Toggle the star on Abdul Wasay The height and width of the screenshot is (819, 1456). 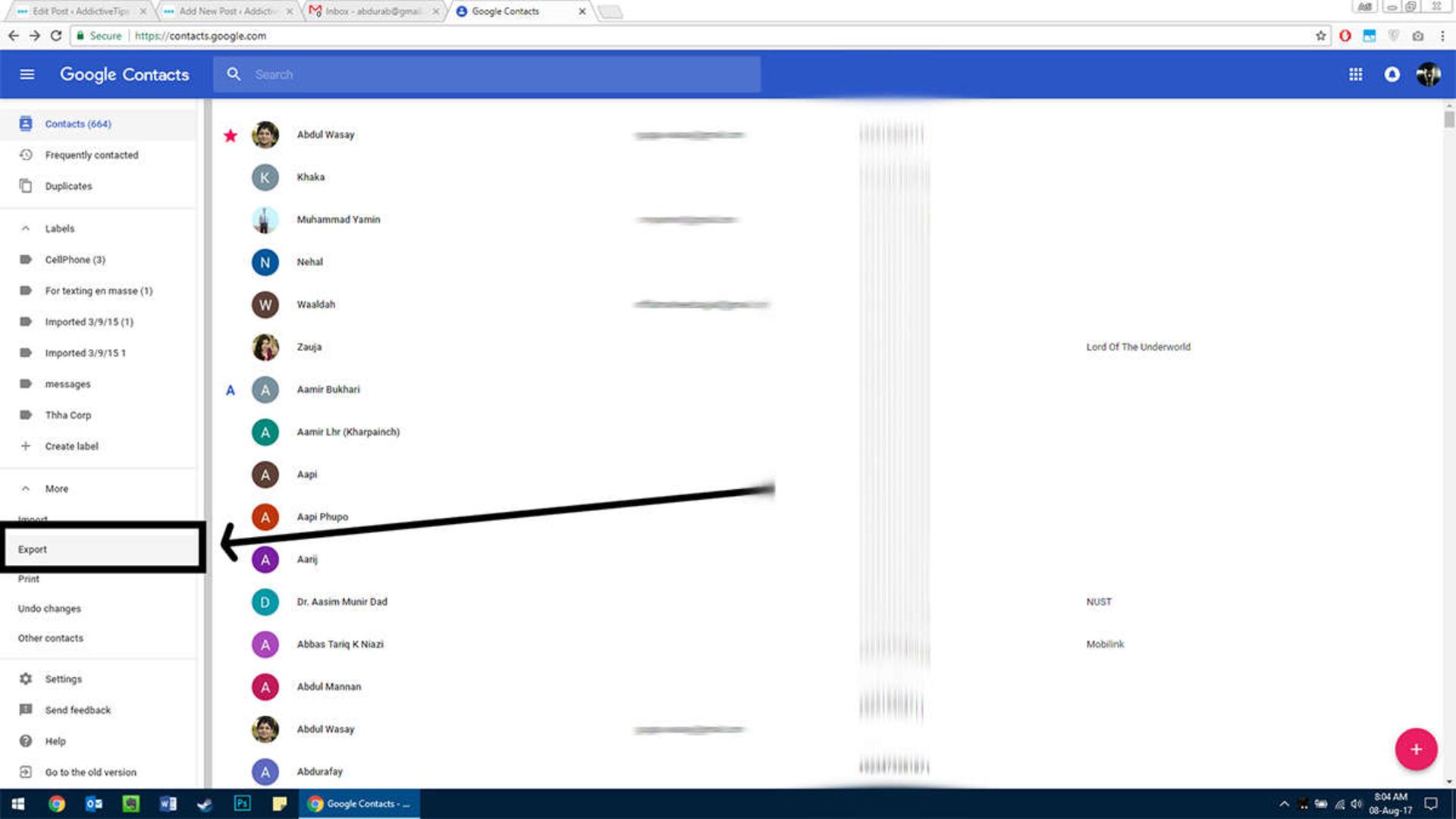pyautogui.click(x=231, y=135)
